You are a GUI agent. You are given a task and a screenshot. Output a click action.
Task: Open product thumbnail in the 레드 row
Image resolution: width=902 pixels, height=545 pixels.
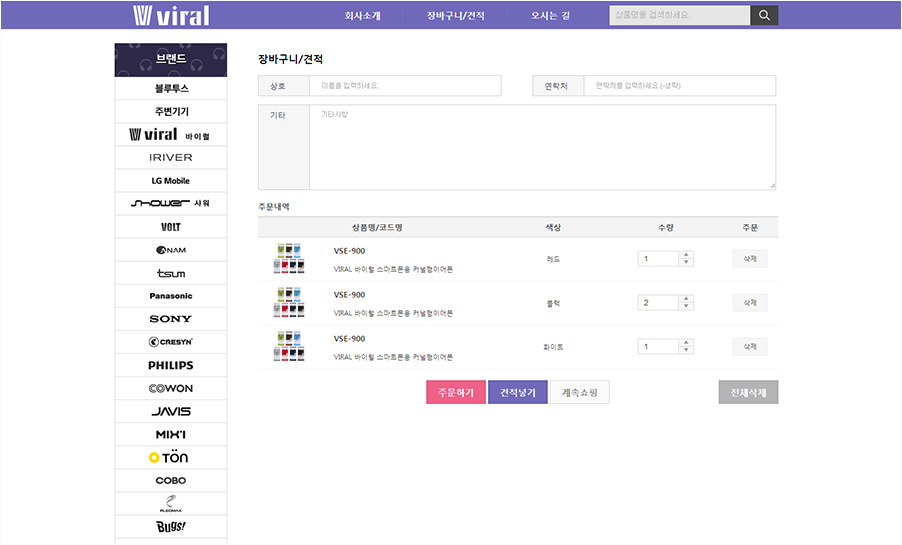point(289,258)
